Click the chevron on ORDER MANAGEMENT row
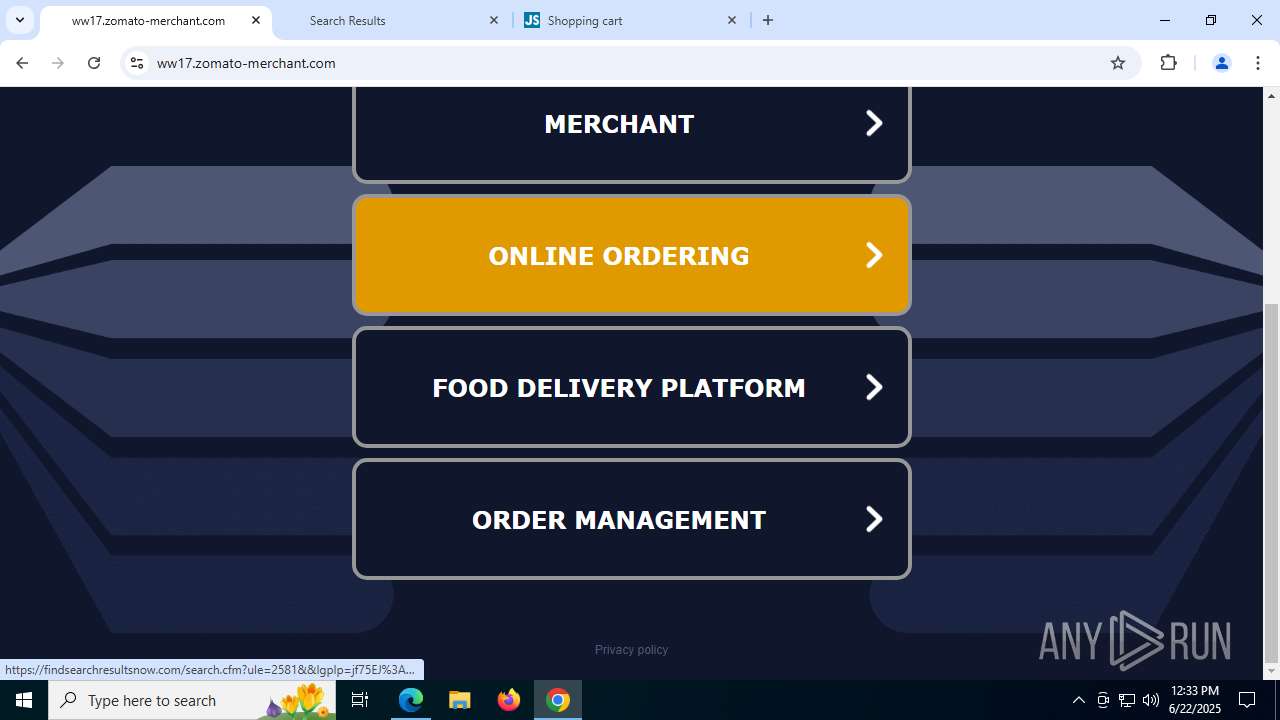 (x=874, y=519)
